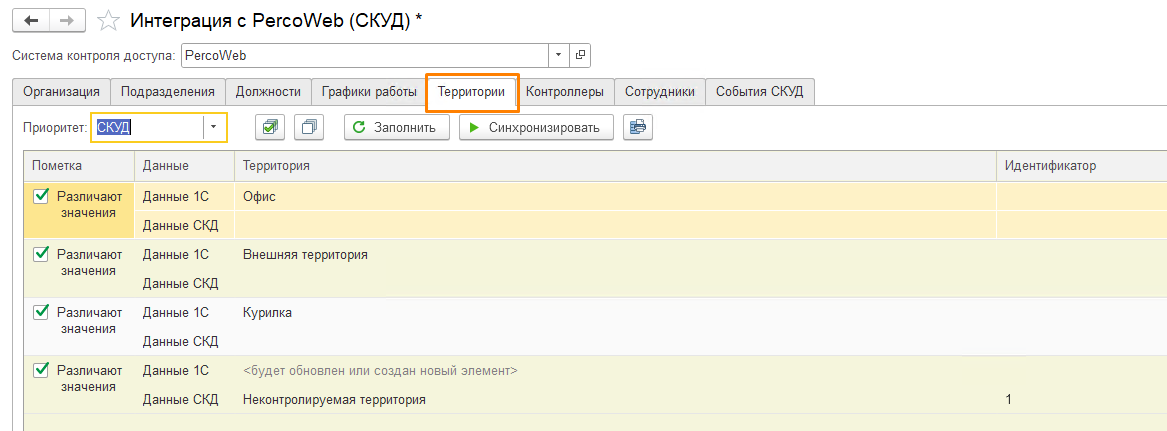Screen dimensions: 1167x431
Task: Click the Идентификатор column header
Action: [x=1050, y=165]
